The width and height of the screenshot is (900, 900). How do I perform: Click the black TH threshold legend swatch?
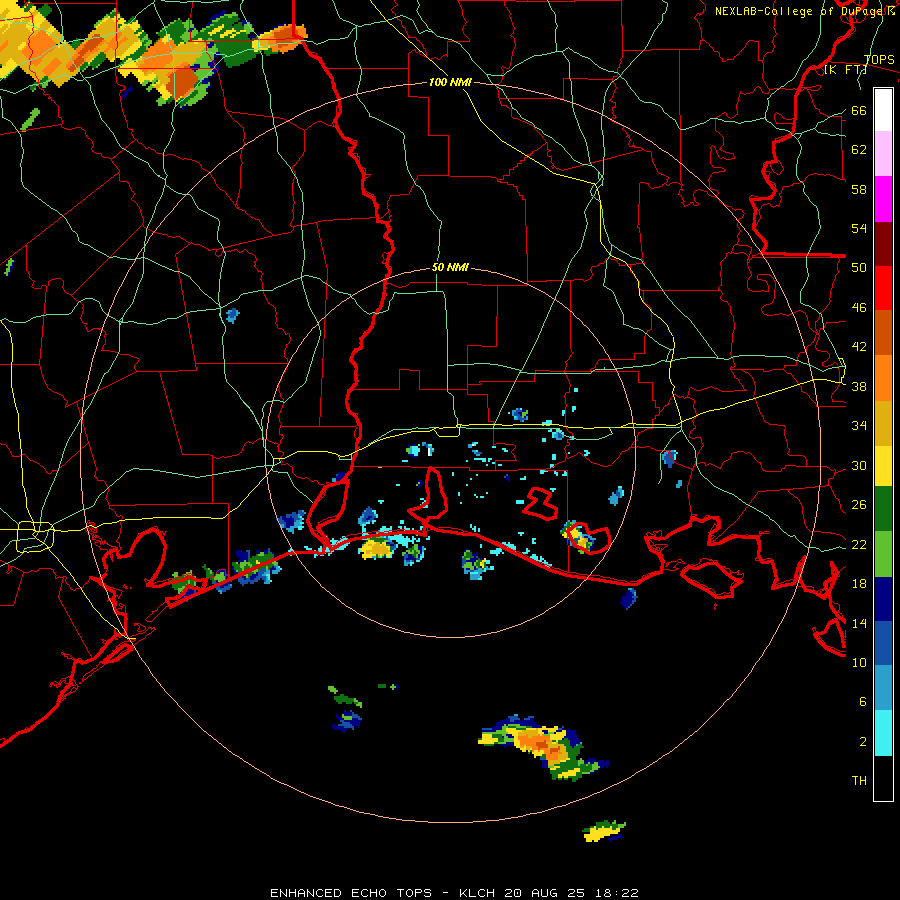(883, 778)
